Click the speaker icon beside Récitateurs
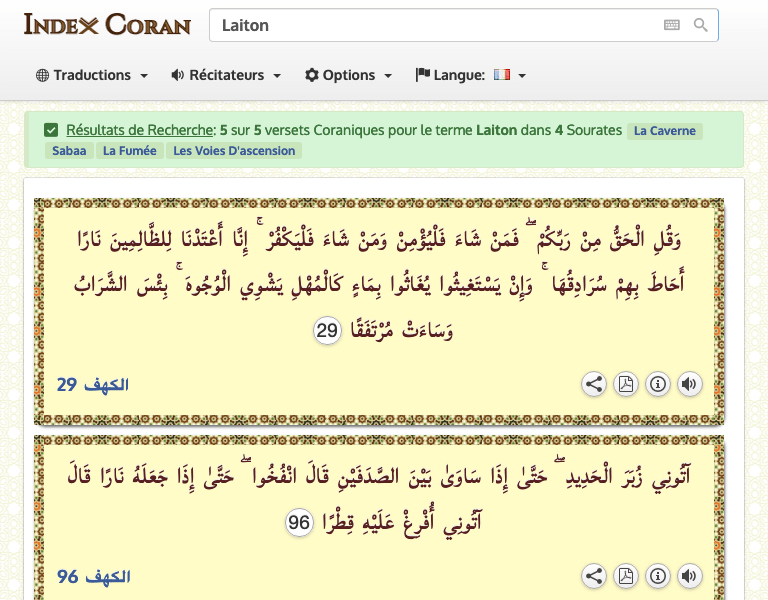The height and width of the screenshot is (600, 768). pyautogui.click(x=177, y=75)
